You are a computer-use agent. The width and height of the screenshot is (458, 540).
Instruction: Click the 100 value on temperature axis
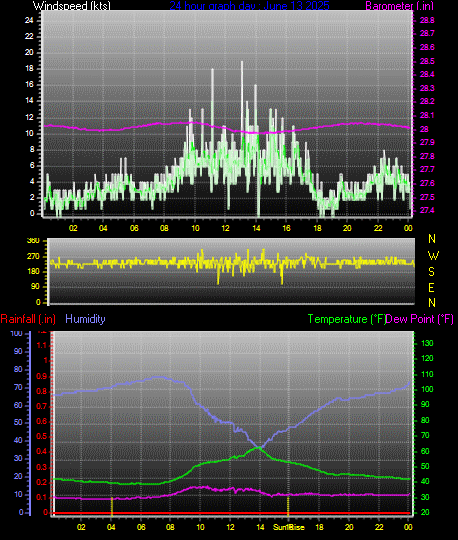(x=427, y=390)
